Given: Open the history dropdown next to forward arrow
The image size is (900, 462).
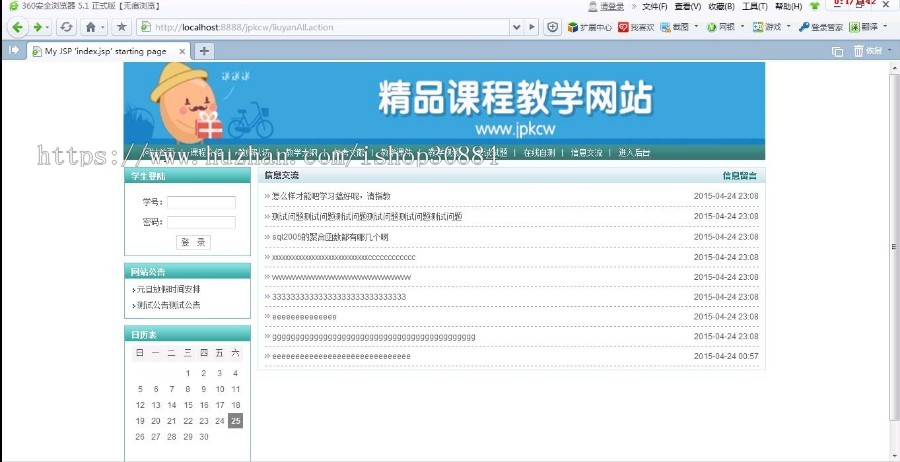Looking at the screenshot, I should pos(48,27).
